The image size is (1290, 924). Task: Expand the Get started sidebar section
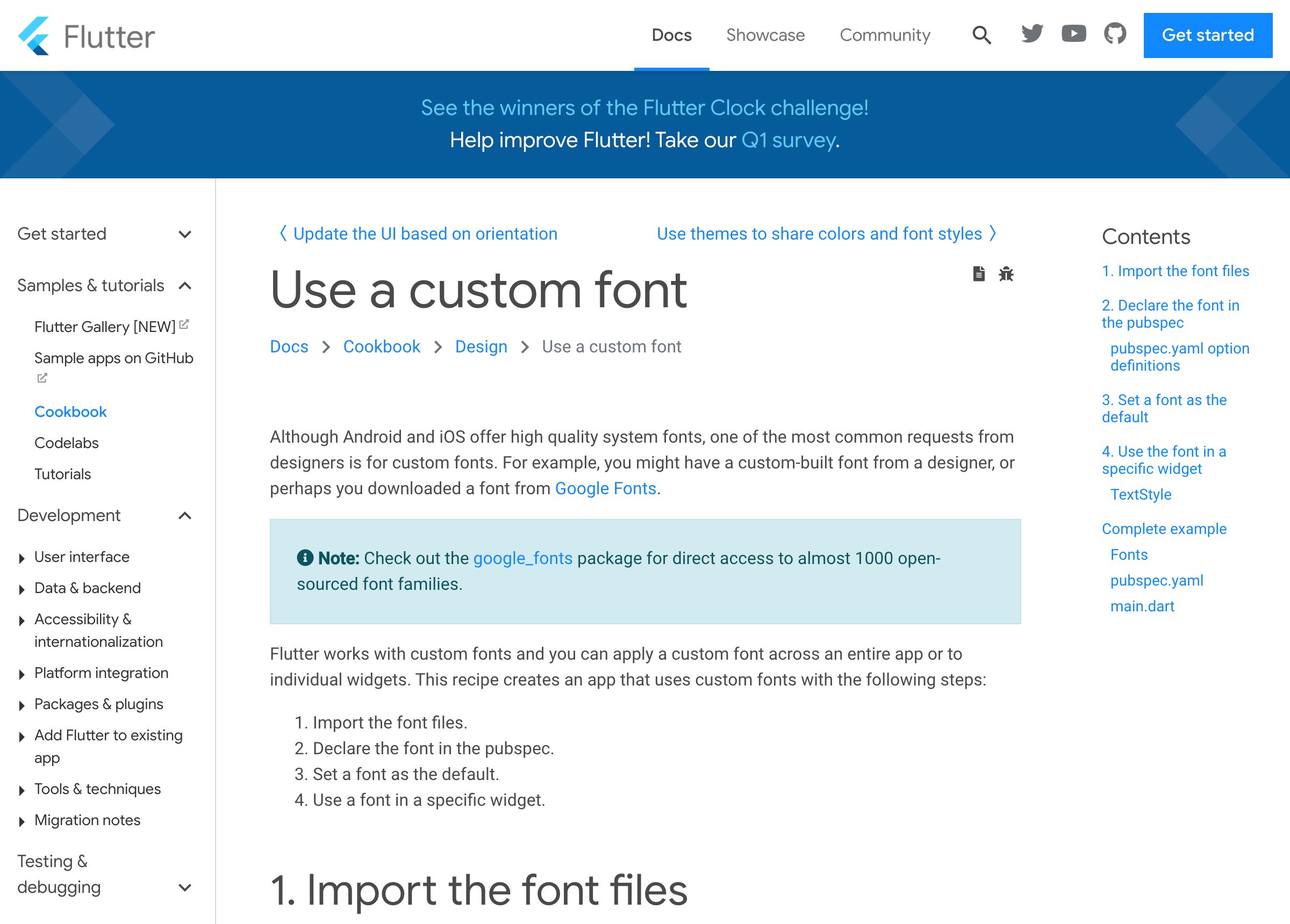[x=184, y=234]
